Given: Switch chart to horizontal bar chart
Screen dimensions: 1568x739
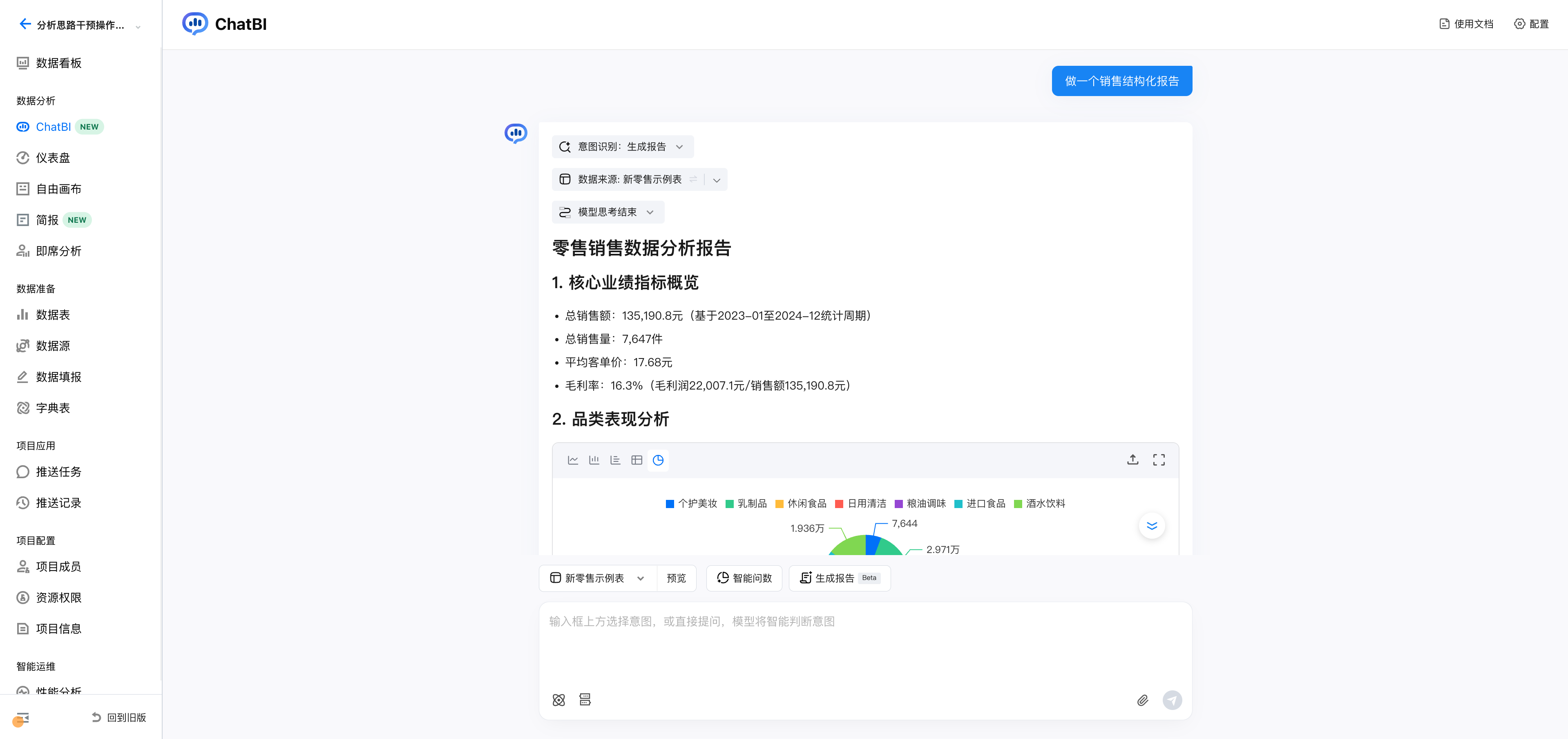Looking at the screenshot, I should pos(615,460).
